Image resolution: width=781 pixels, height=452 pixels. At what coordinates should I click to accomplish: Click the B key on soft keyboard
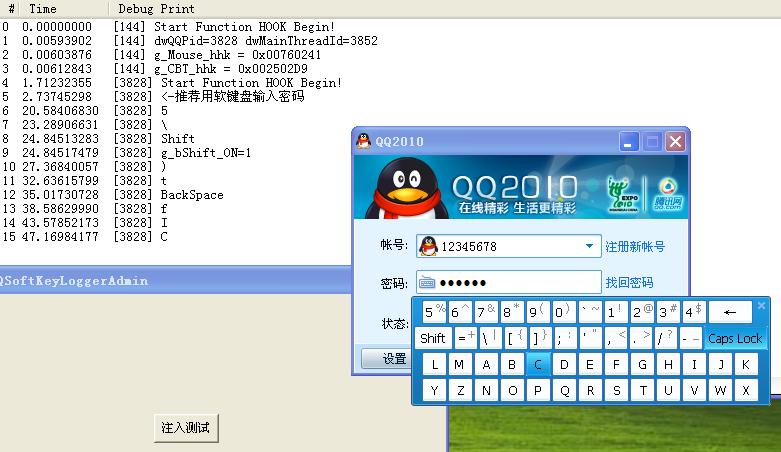(512, 364)
